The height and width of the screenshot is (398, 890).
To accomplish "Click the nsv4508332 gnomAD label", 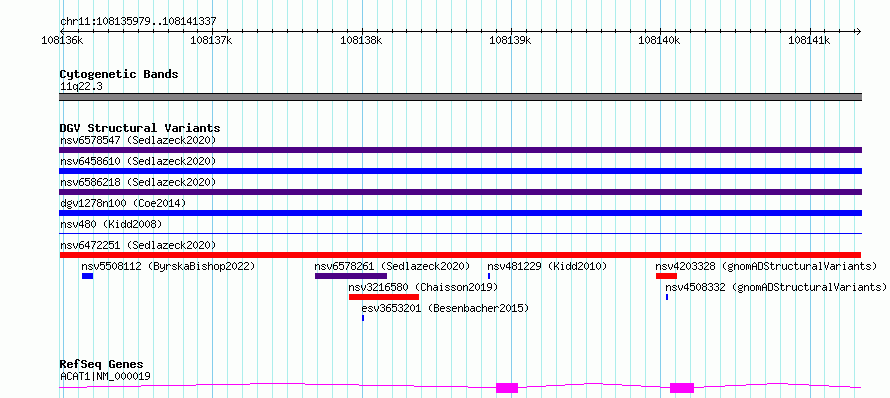I will [x=776, y=287].
